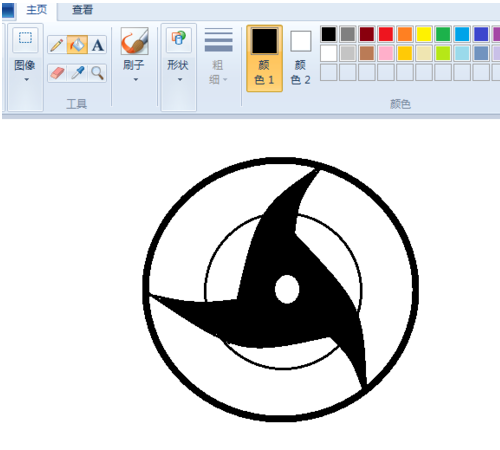Select the Color picker eyedropper tool

click(77, 73)
